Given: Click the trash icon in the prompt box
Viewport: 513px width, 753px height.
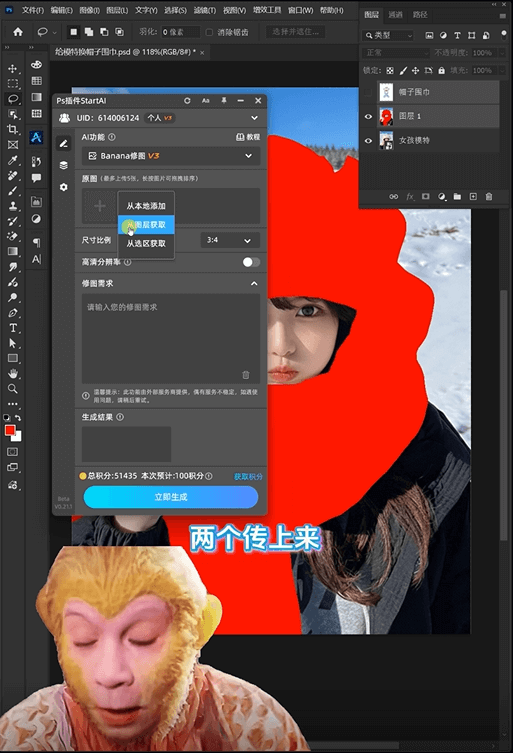Looking at the screenshot, I should tap(245, 374).
